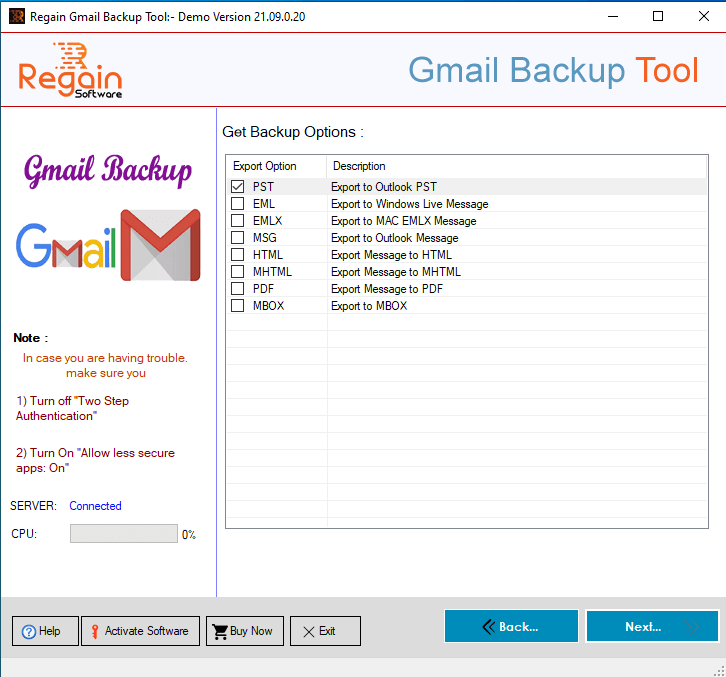Click the question mark Help icon

click(x=29, y=632)
